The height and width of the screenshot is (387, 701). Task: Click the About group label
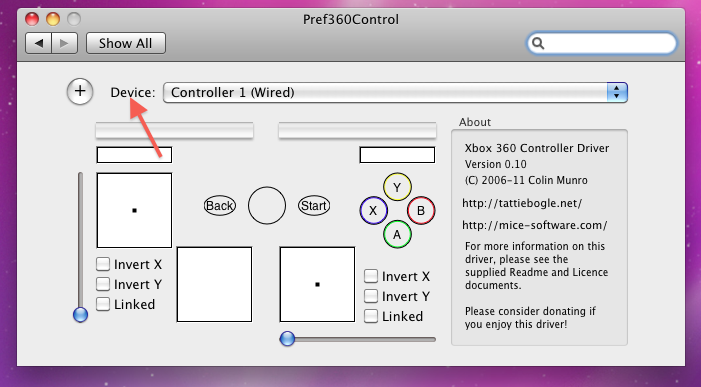(475, 122)
